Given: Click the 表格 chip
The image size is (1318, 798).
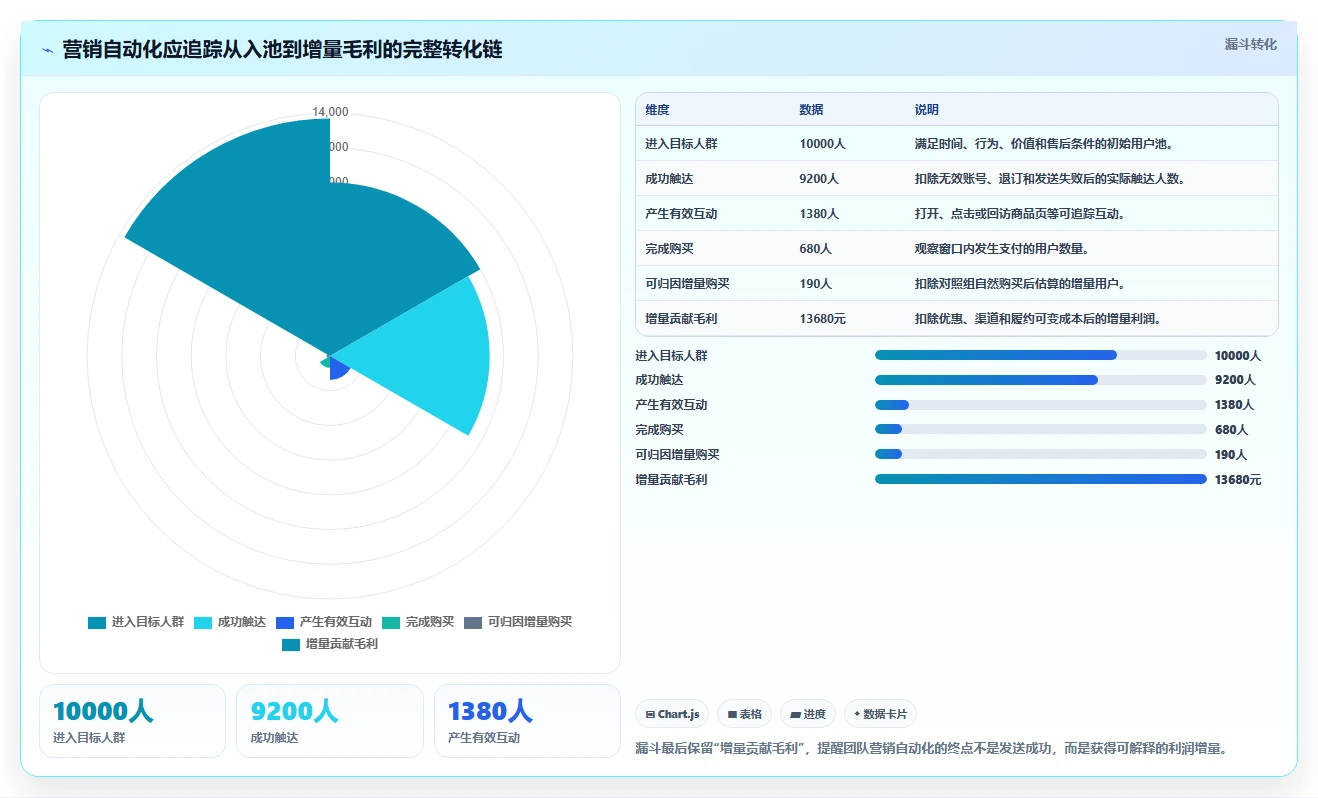Looking at the screenshot, I should coord(744,714).
